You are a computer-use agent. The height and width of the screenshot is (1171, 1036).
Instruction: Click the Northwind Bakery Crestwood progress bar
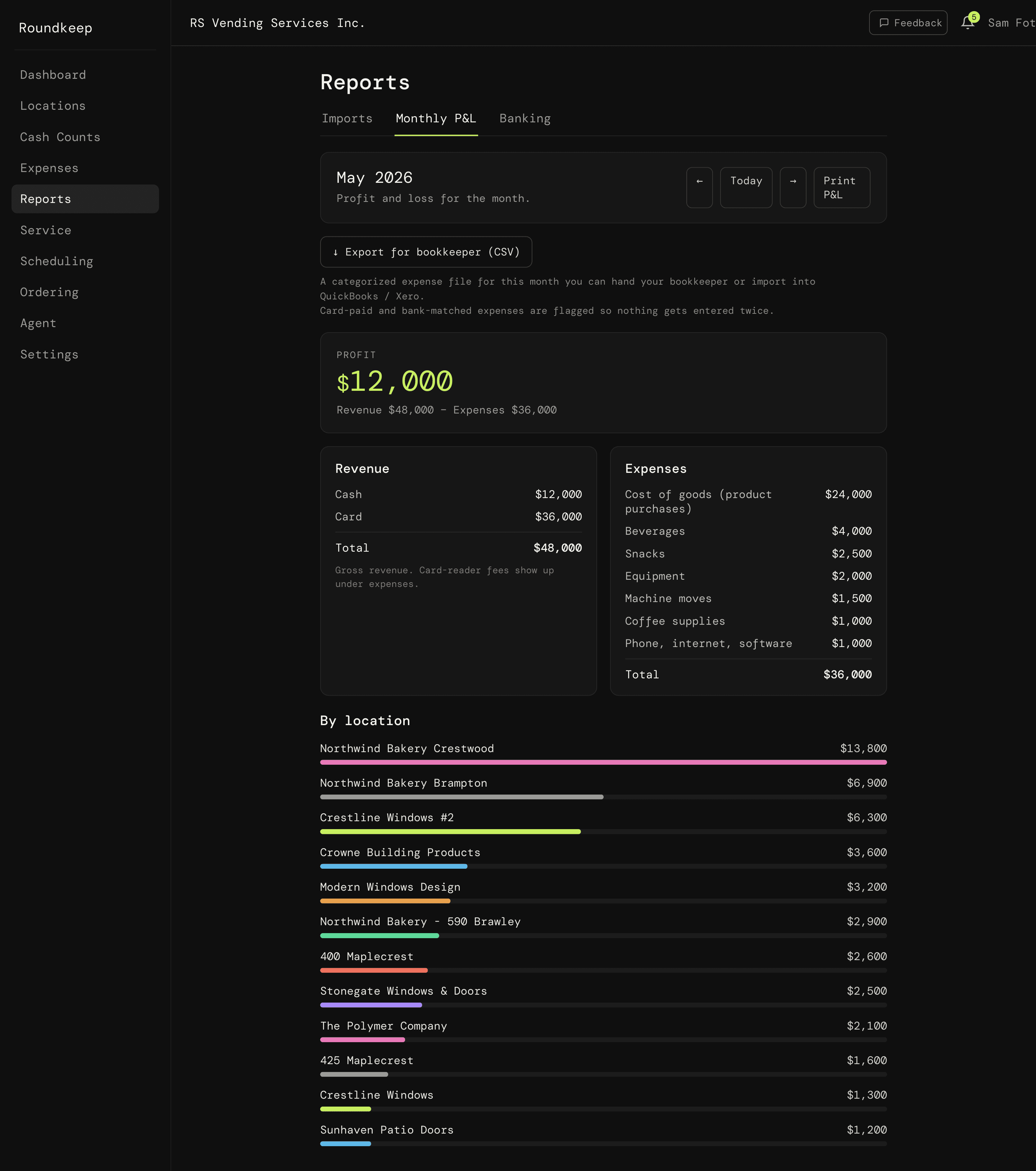pyautogui.click(x=603, y=763)
